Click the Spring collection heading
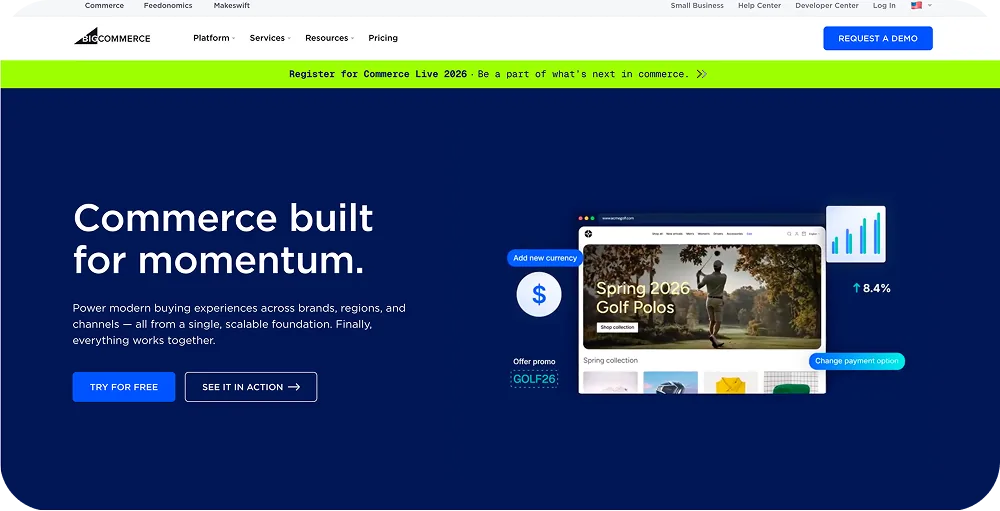Viewport: 1000px width, 511px height. point(610,360)
